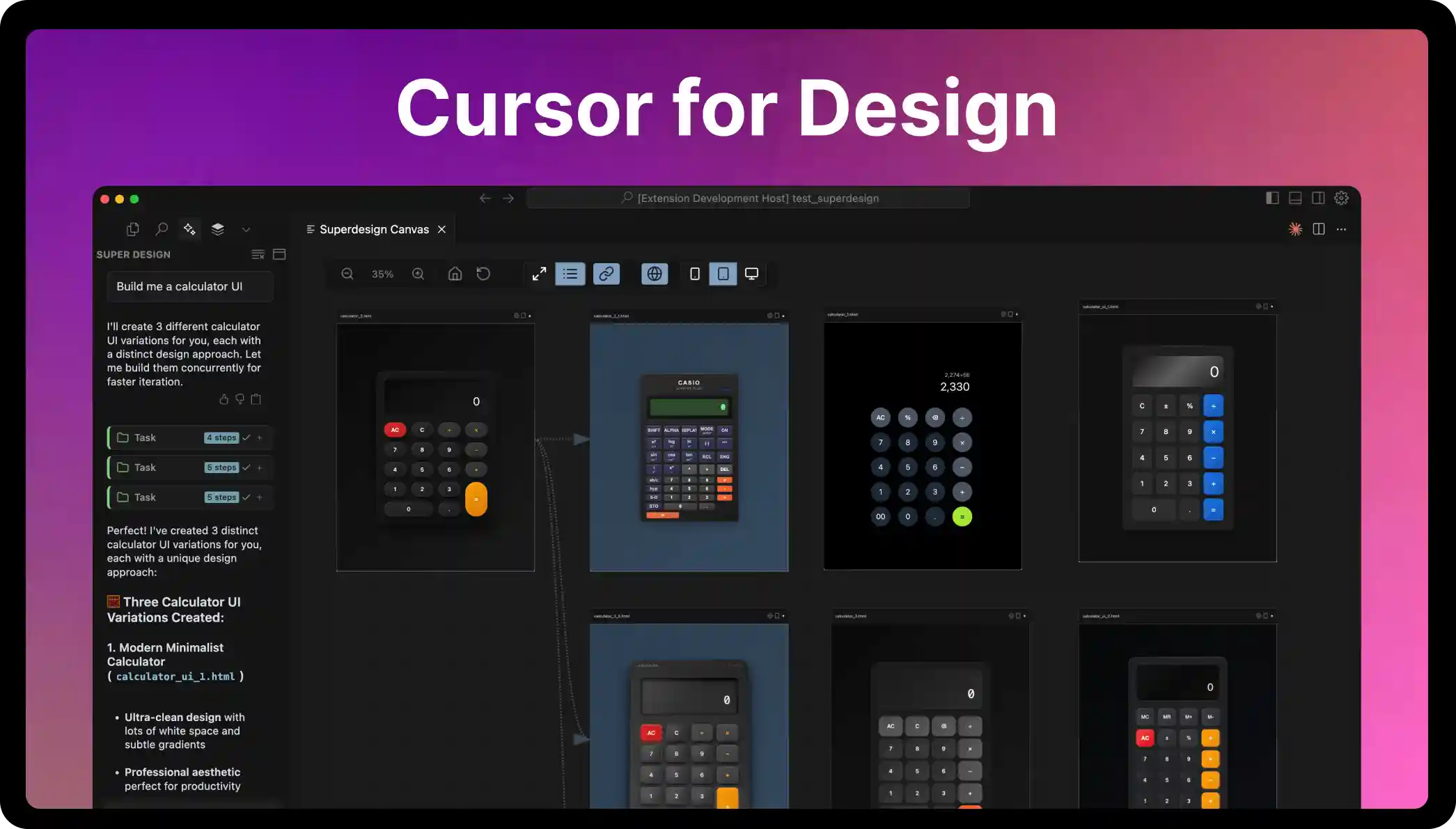Viewport: 1456px width, 829px height.
Task: Select the layers icon in the sidebar
Action: pyautogui.click(x=217, y=229)
